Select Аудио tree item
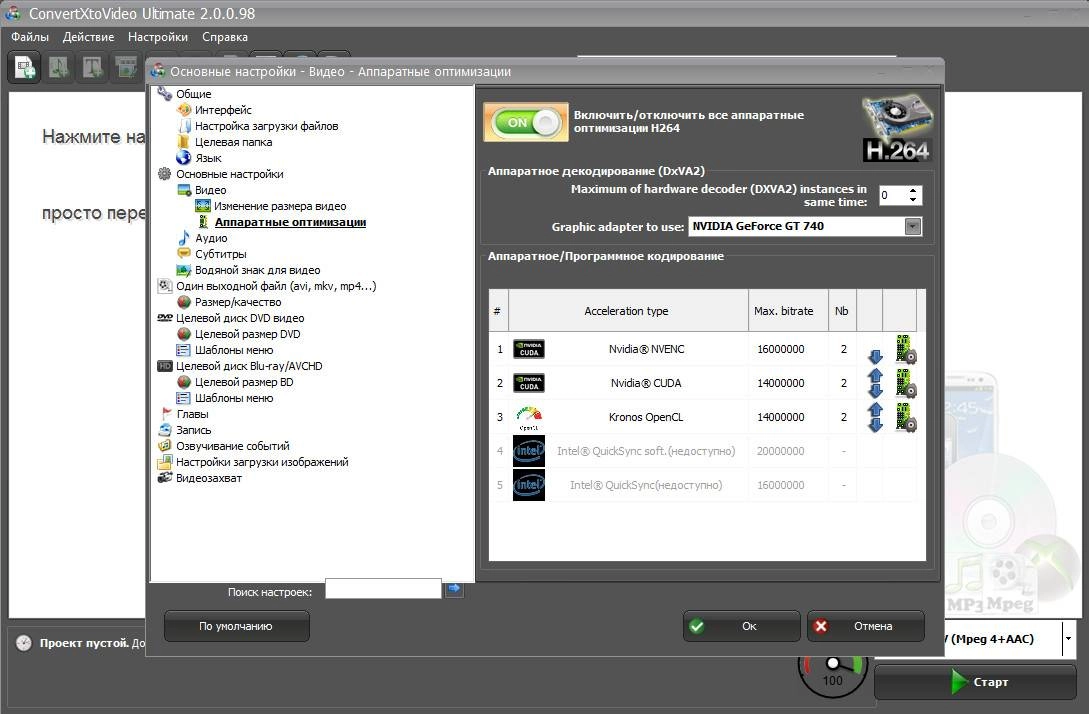This screenshot has width=1089, height=714. (211, 238)
